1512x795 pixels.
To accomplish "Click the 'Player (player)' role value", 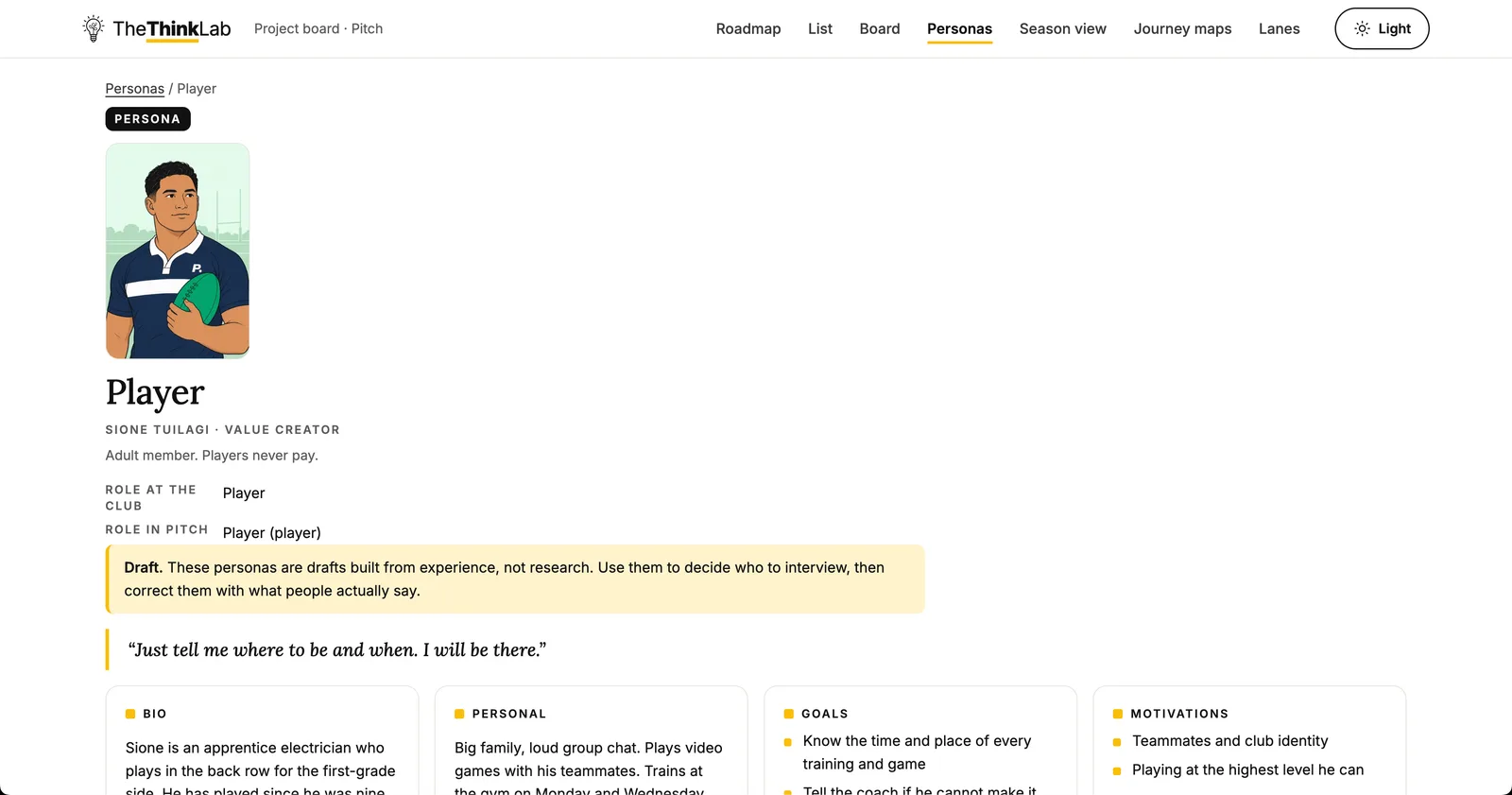I will (272, 533).
